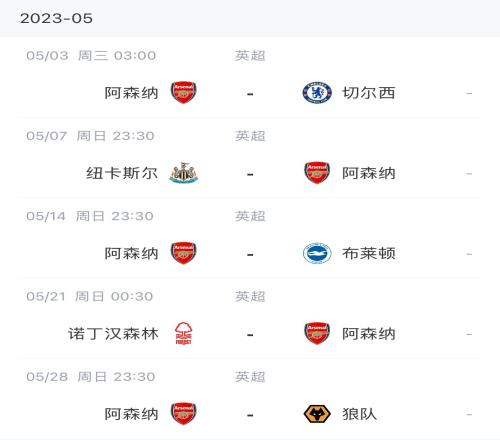The width and height of the screenshot is (500, 440).
Task: Click the Wolves club crest
Action: tap(317, 414)
